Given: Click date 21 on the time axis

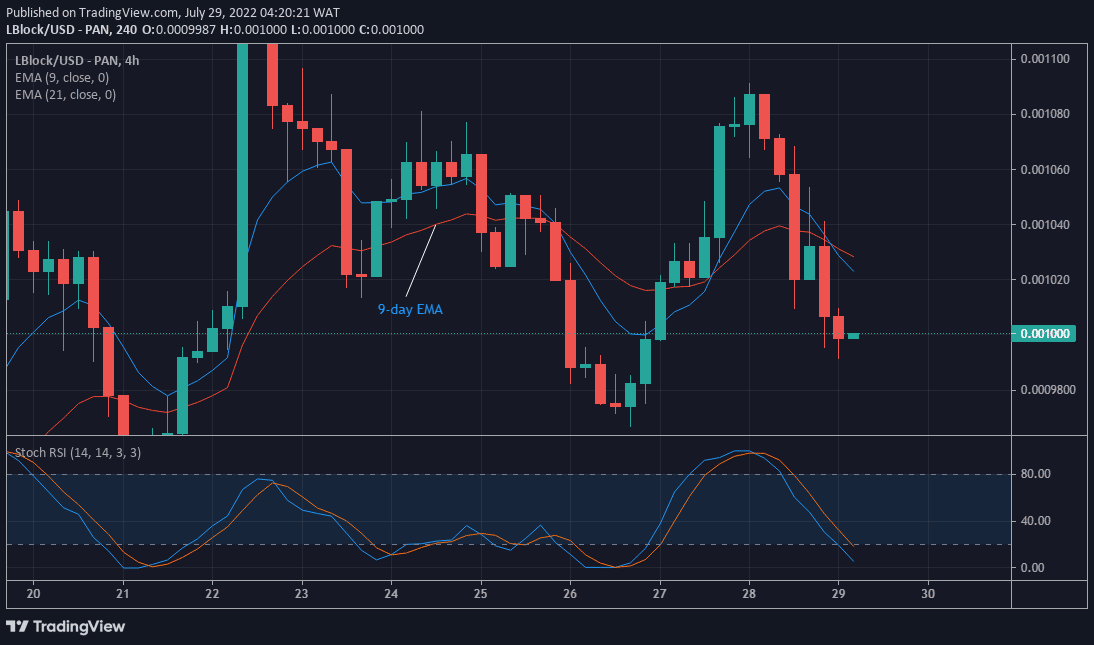Looking at the screenshot, I should (123, 594).
